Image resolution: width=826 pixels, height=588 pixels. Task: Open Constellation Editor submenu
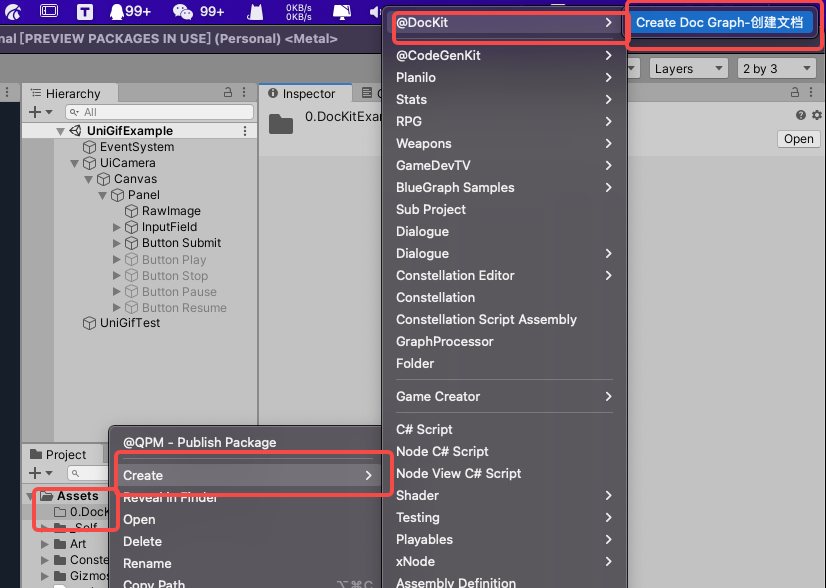(505, 276)
